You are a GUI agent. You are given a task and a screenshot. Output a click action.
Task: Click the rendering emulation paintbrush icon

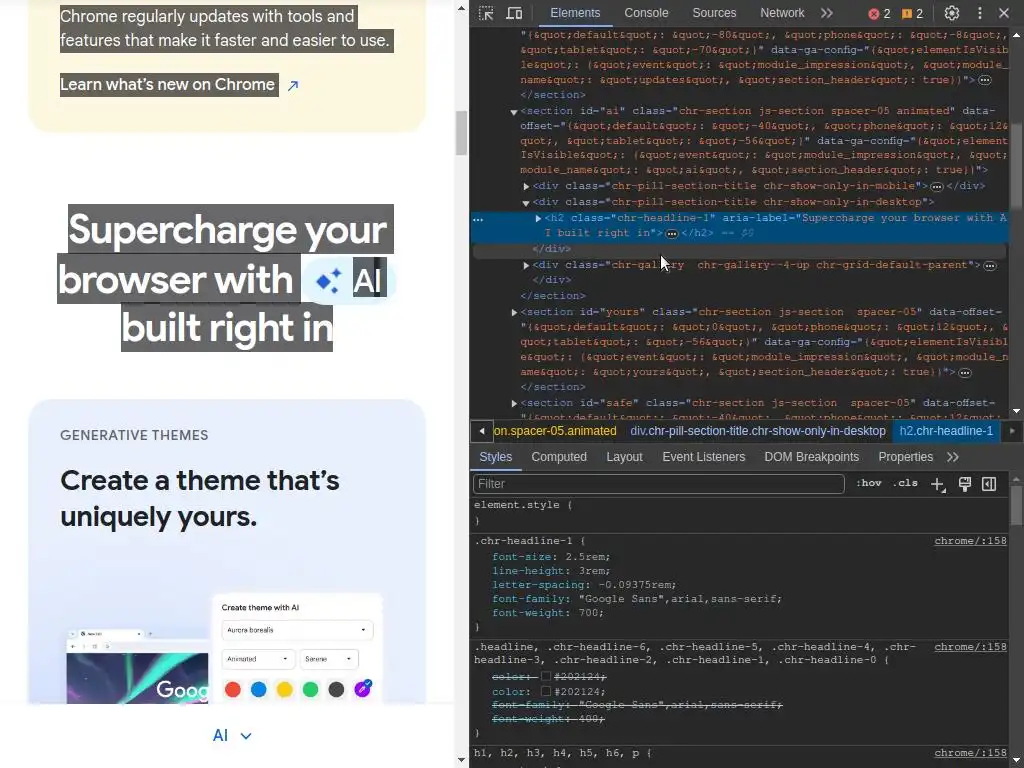pos(965,484)
